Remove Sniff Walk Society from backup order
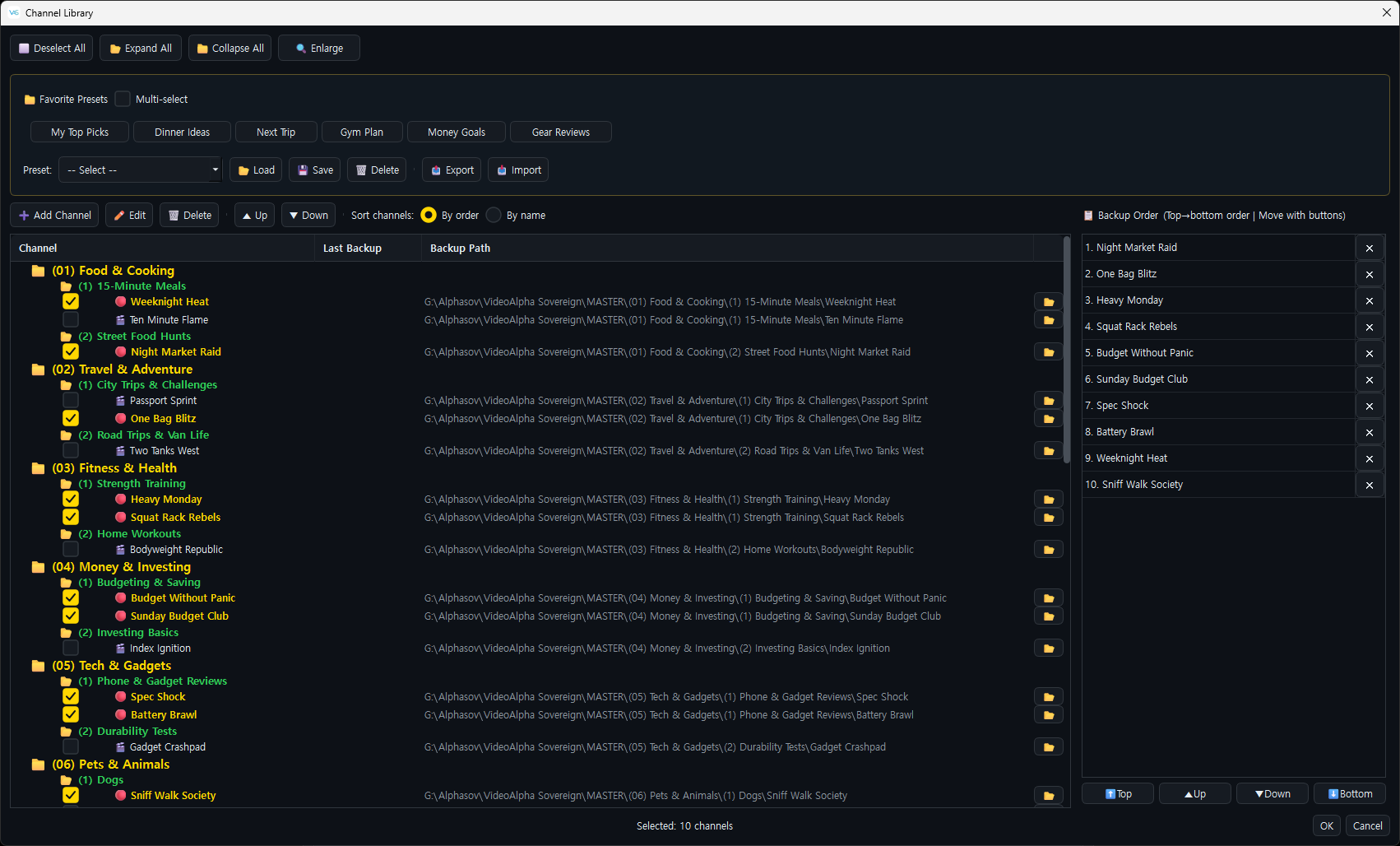Image resolution: width=1400 pixels, height=846 pixels. tap(1369, 485)
